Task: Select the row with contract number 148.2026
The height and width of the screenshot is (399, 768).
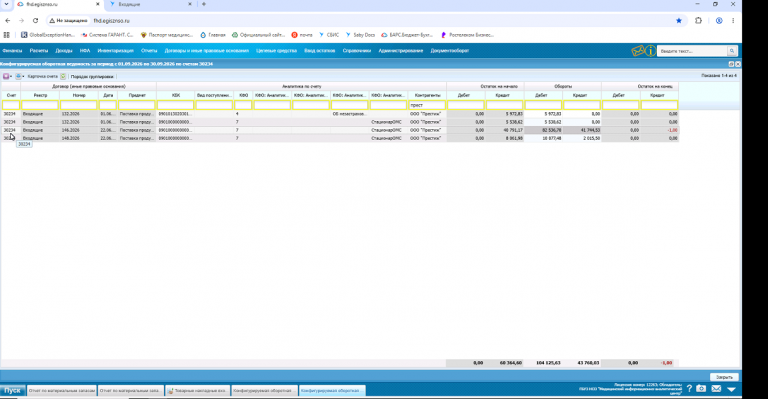Action: (339, 138)
